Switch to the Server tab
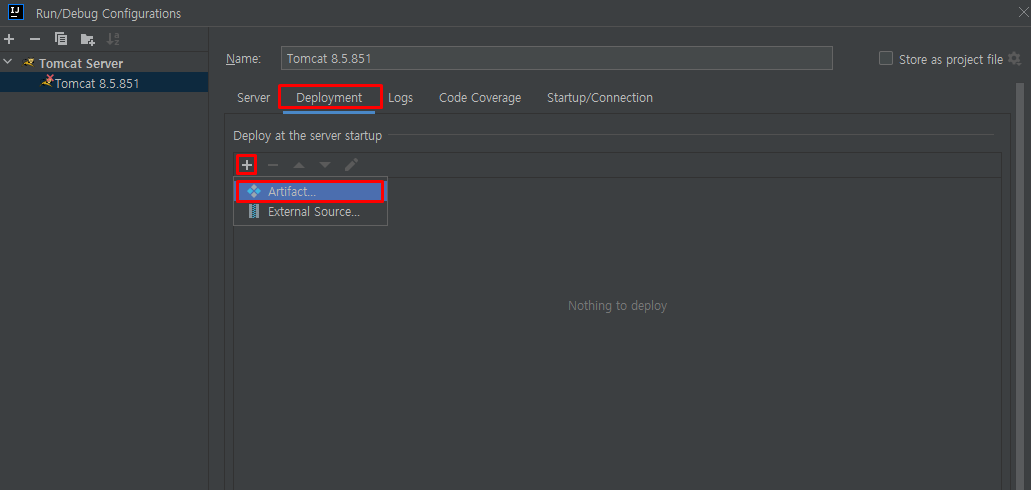 [253, 97]
